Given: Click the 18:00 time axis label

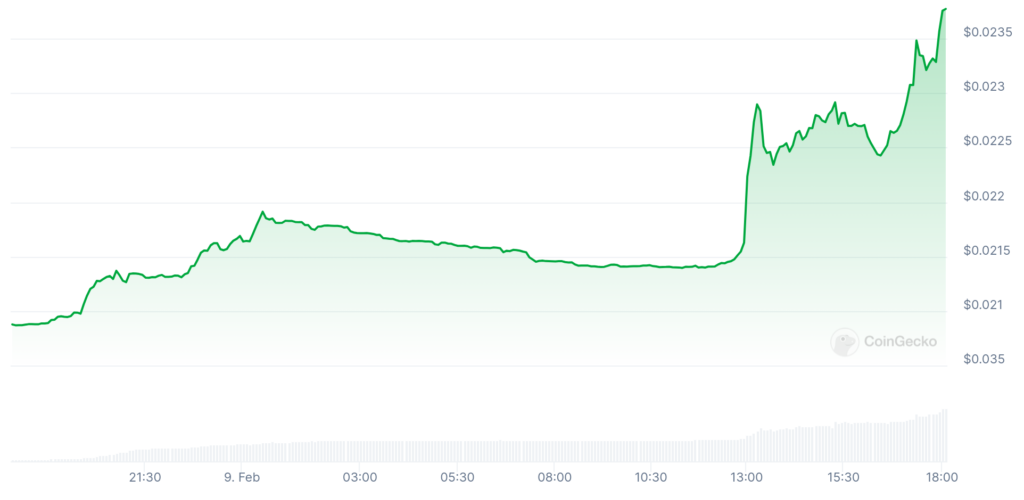Looking at the screenshot, I should tap(942, 477).
